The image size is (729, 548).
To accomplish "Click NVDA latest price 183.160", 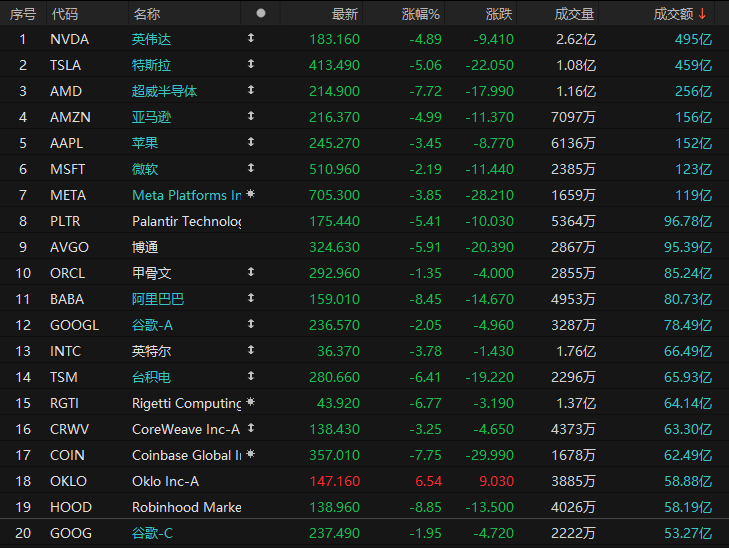I will click(x=335, y=39).
